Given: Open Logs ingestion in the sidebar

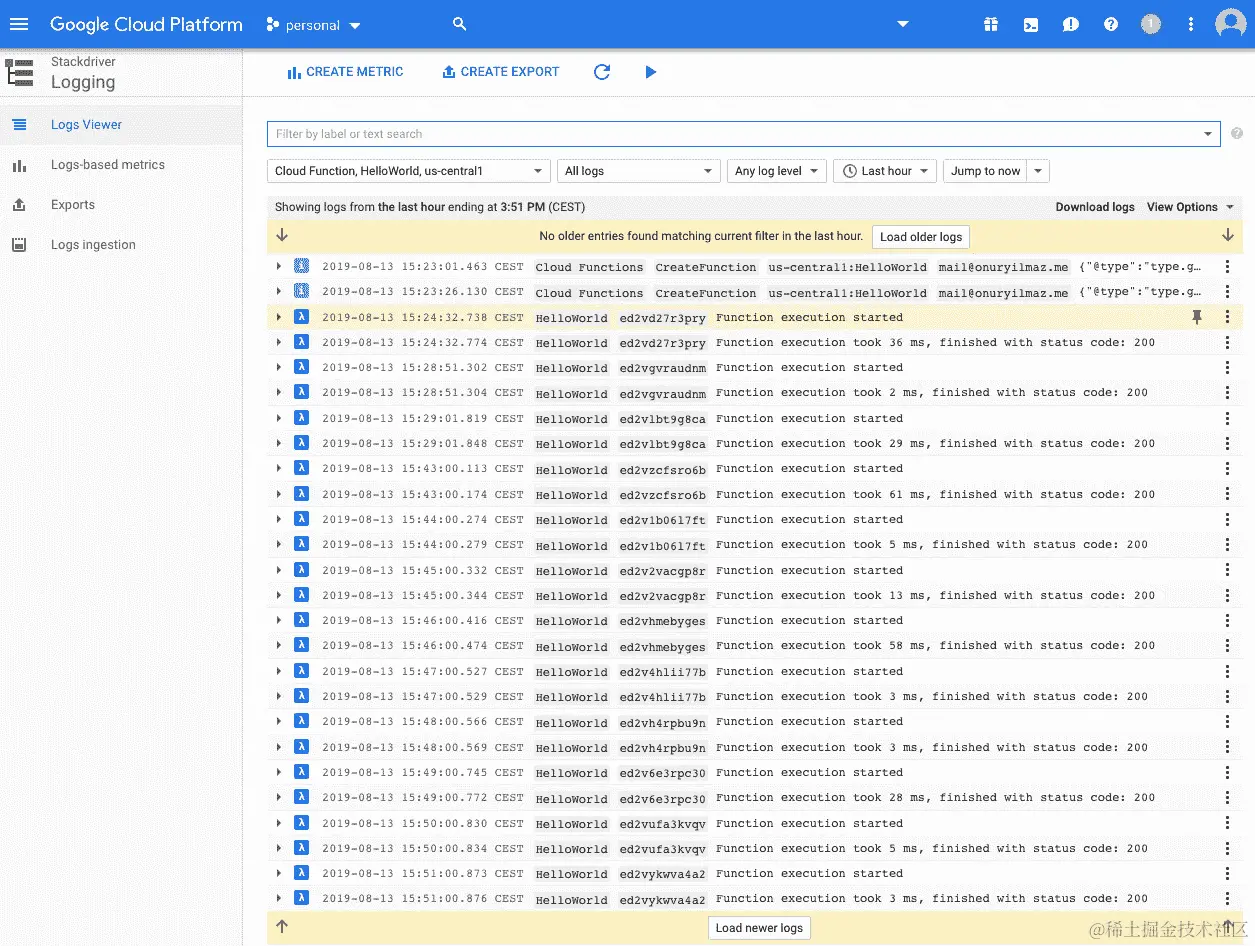Looking at the screenshot, I should tap(121, 245).
